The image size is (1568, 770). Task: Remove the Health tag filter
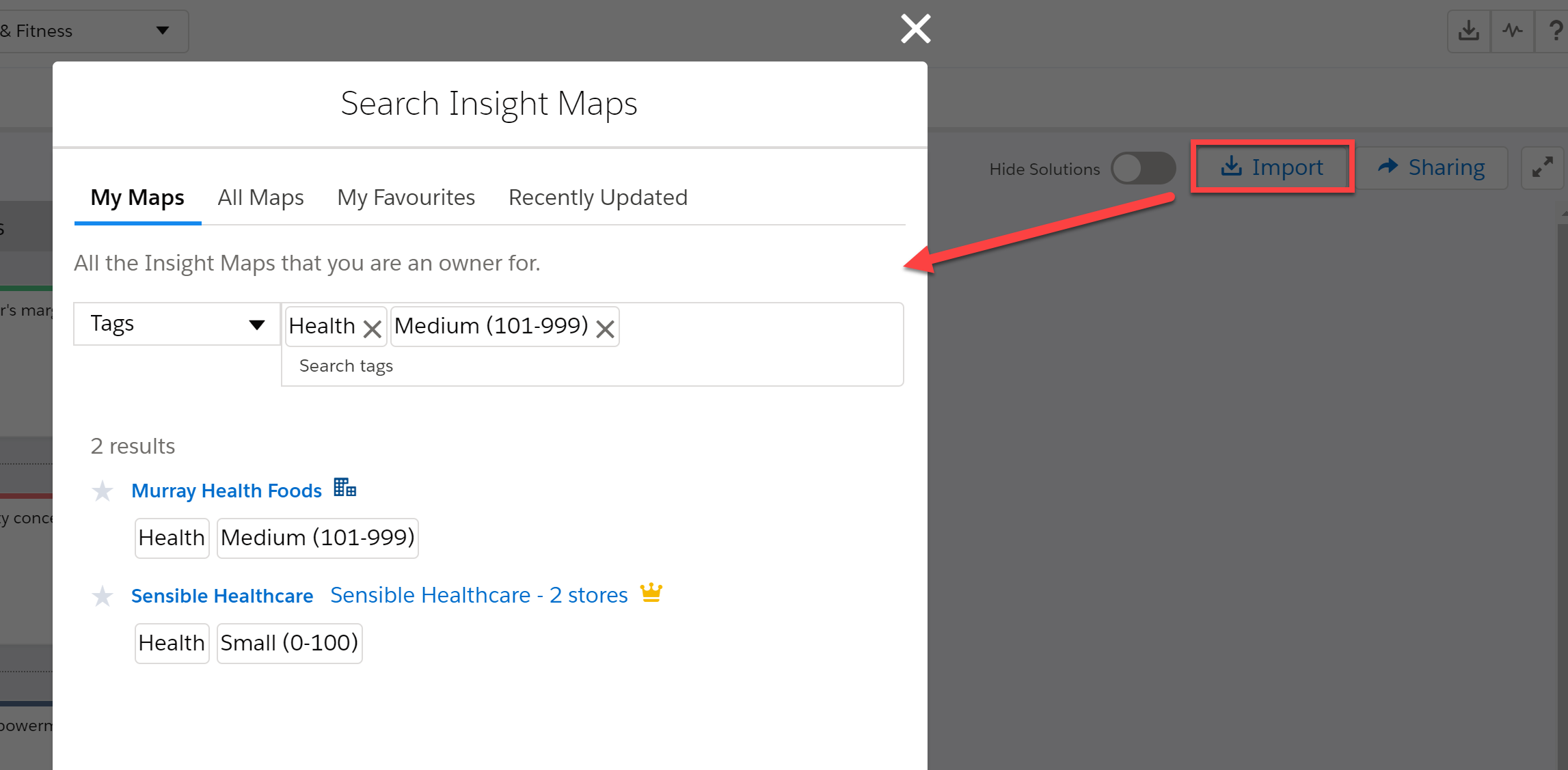click(372, 329)
